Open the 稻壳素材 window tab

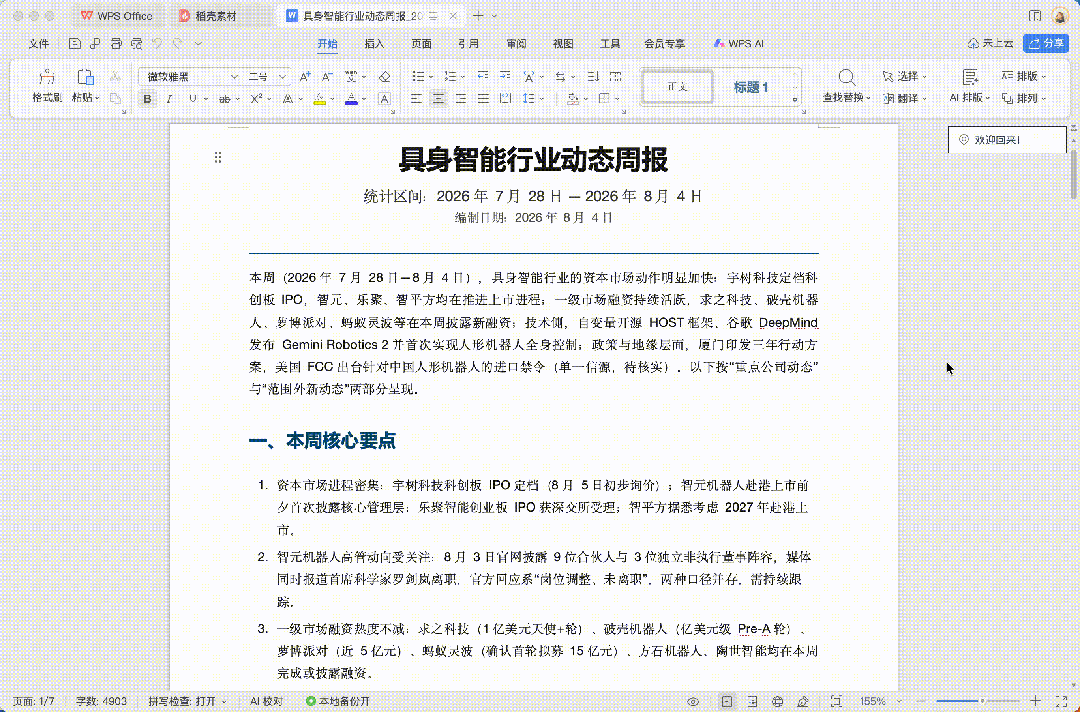[208, 15]
